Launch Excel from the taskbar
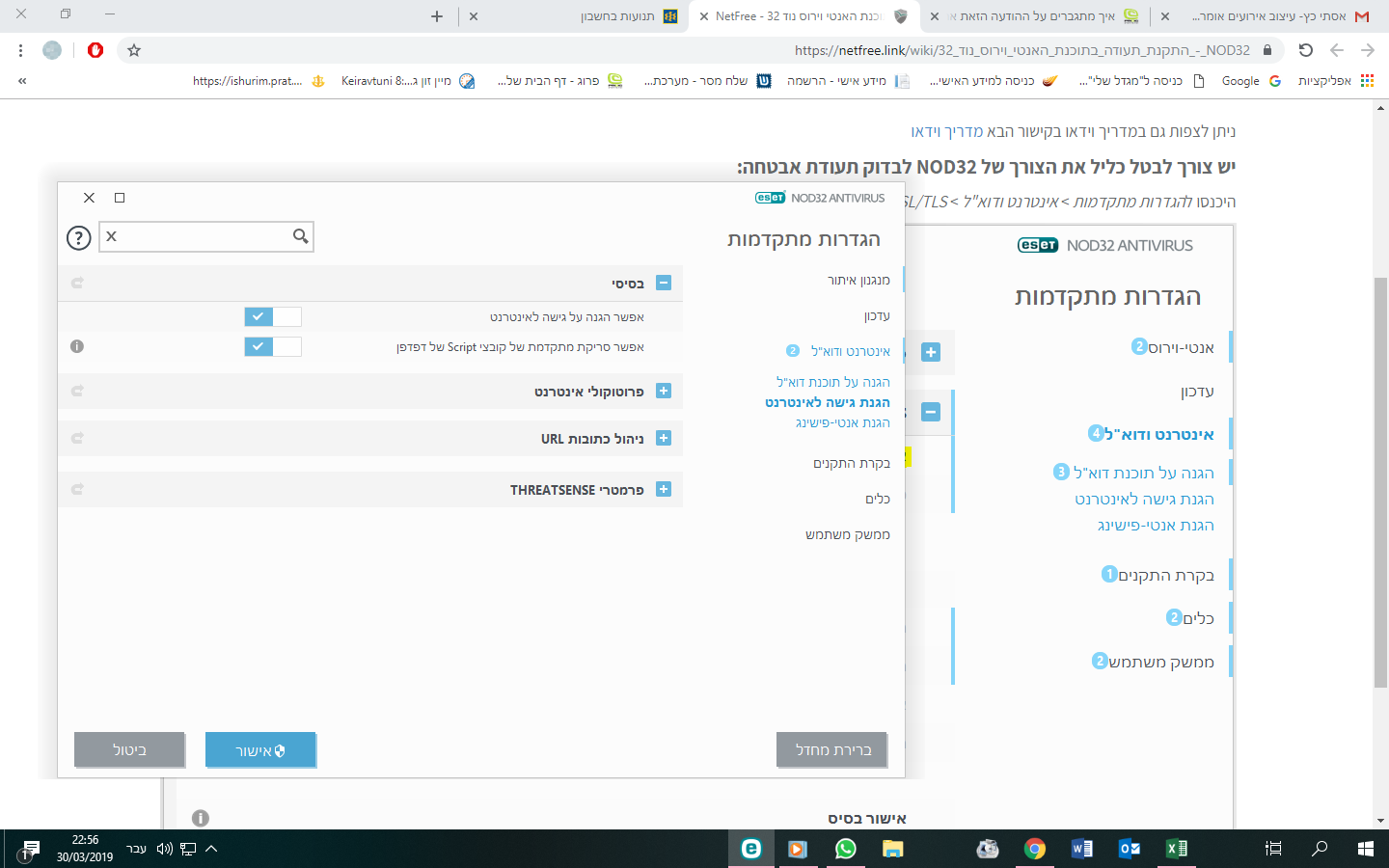Image resolution: width=1389 pixels, height=868 pixels. pos(1177,849)
